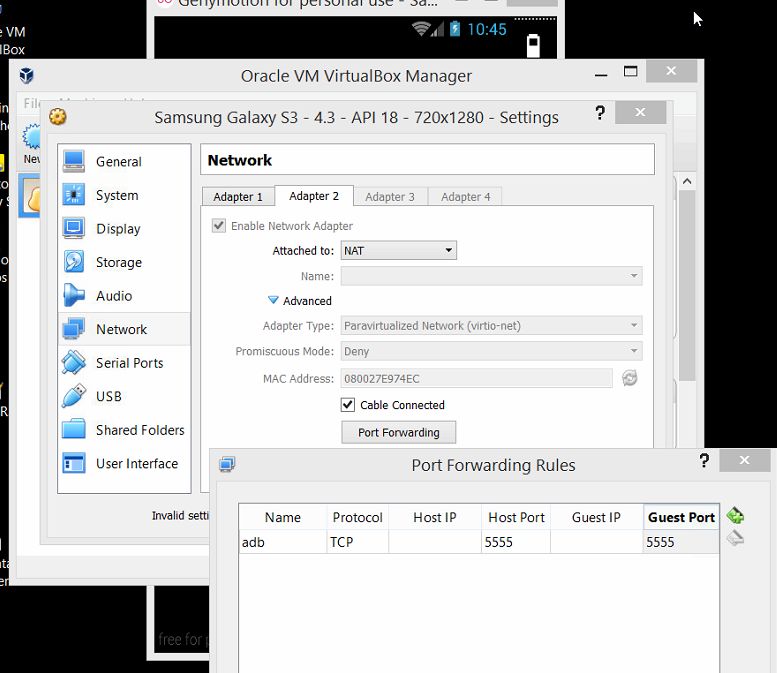Click scroll up arrow in VirtualBox Manager
The image size is (777, 673).
coord(687,181)
